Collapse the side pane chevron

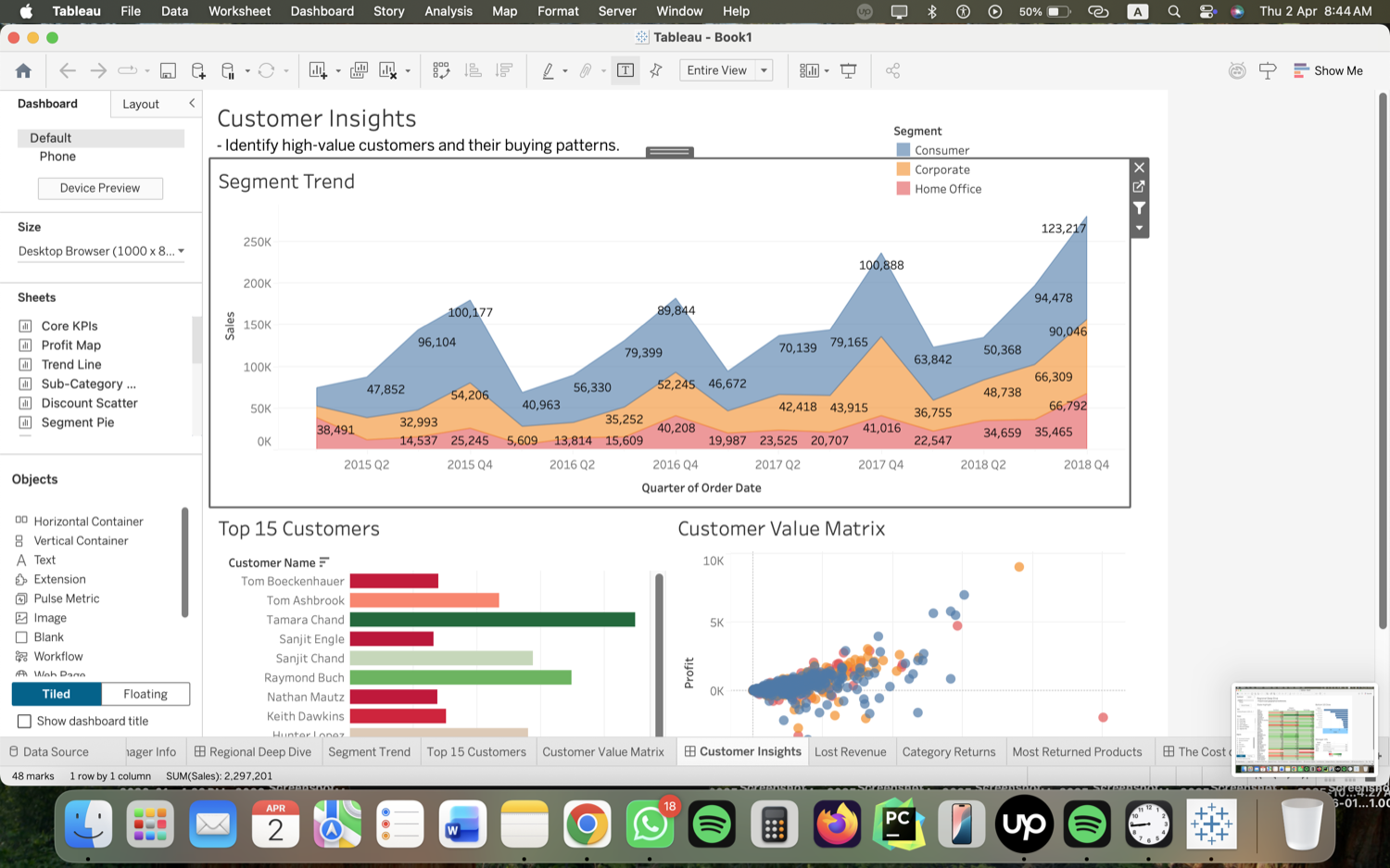pyautogui.click(x=192, y=104)
